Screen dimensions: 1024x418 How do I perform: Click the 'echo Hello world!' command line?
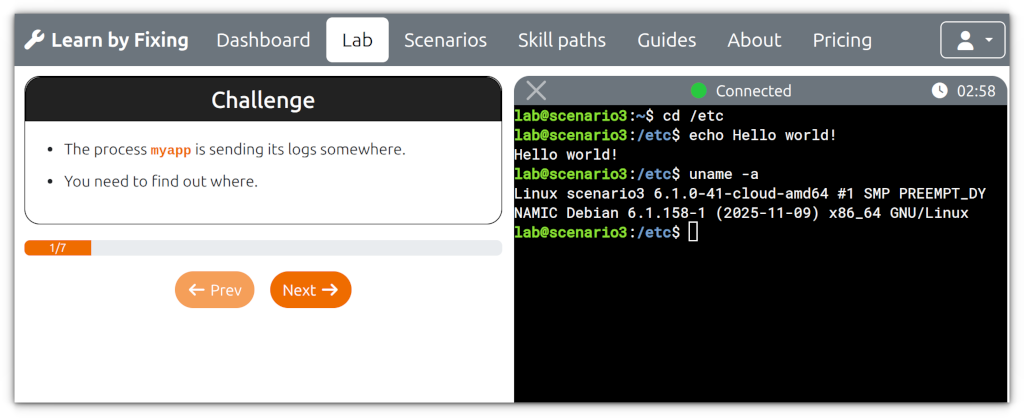[x=675, y=136]
